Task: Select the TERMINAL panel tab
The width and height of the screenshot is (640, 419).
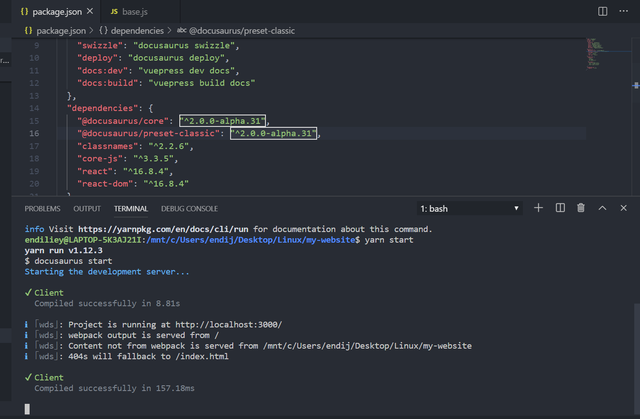Action: coord(131,208)
